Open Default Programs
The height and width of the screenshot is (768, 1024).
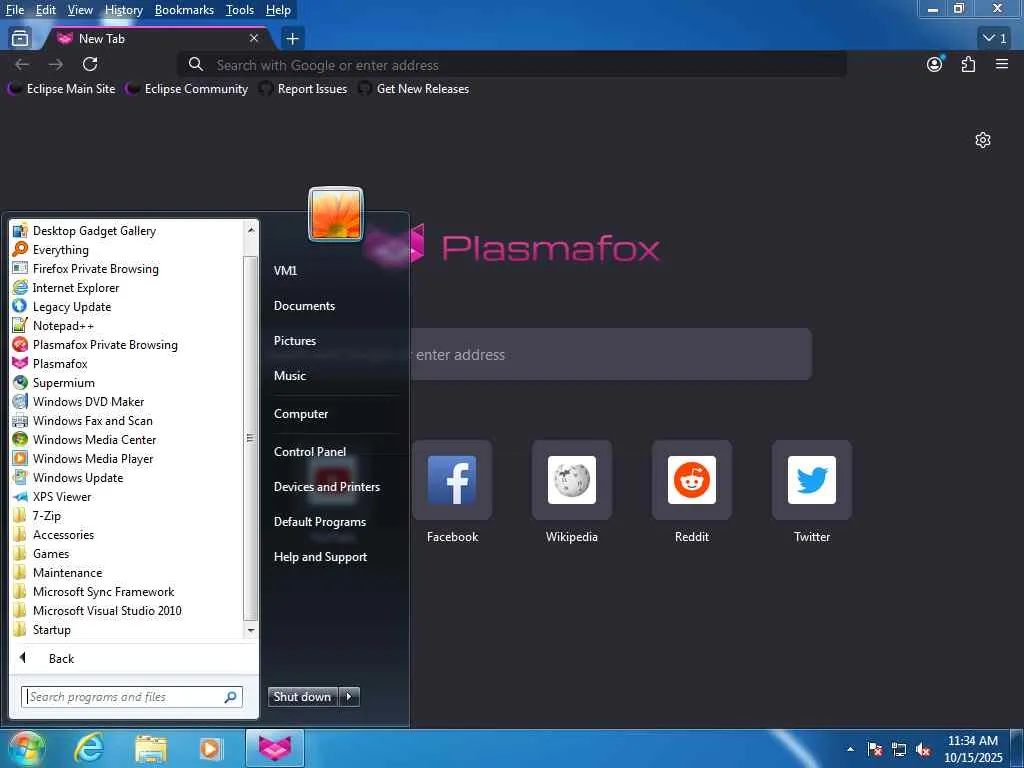pos(320,522)
